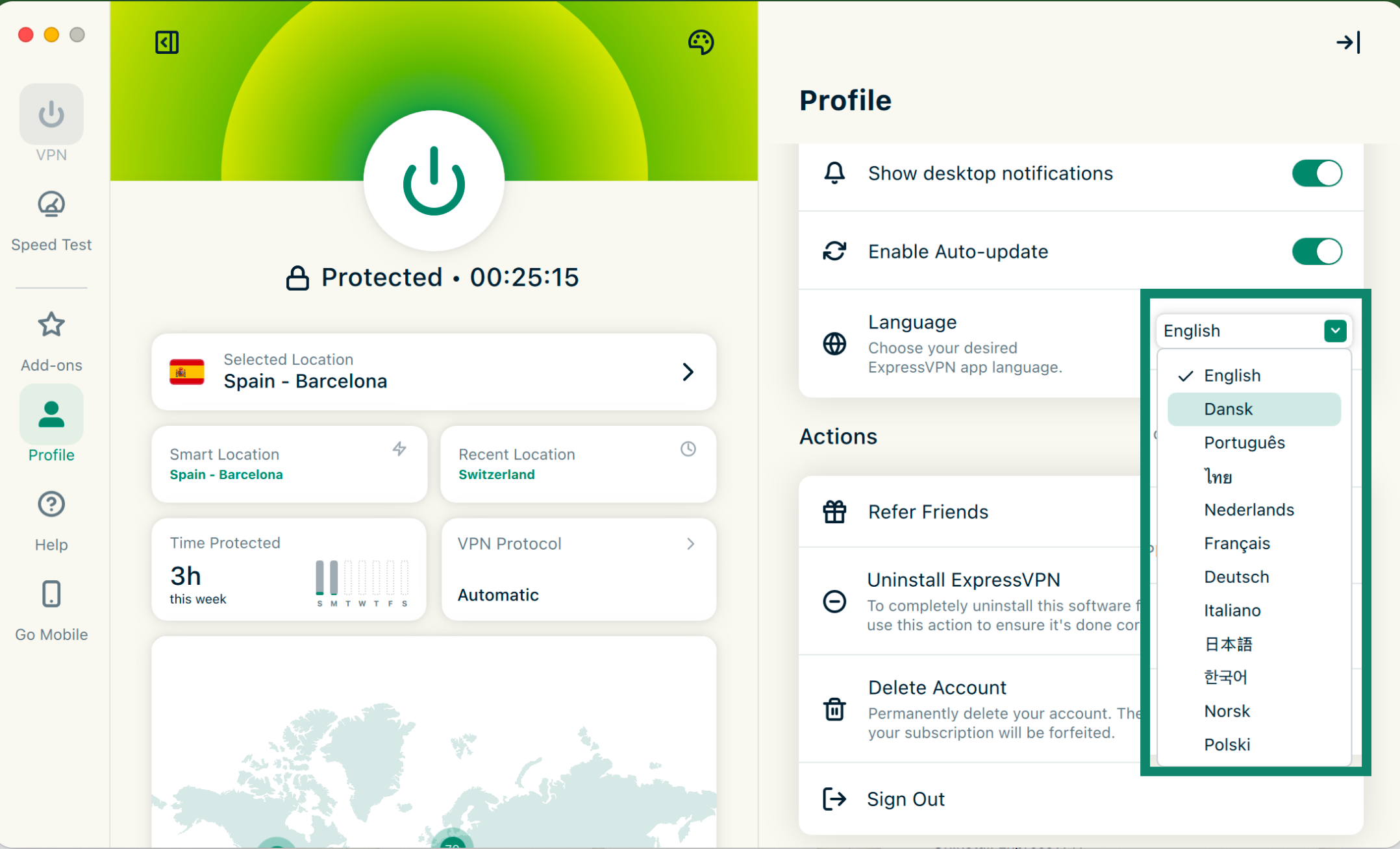The width and height of the screenshot is (1400, 849).
Task: Click Sign Out action
Action: point(905,799)
